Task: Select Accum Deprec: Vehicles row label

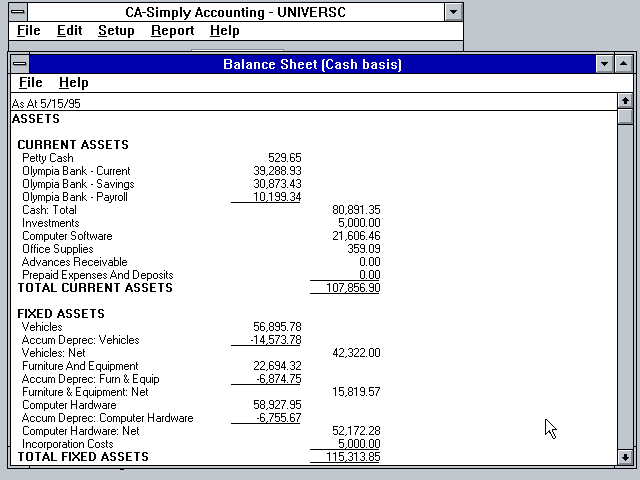Action: (x=81, y=340)
